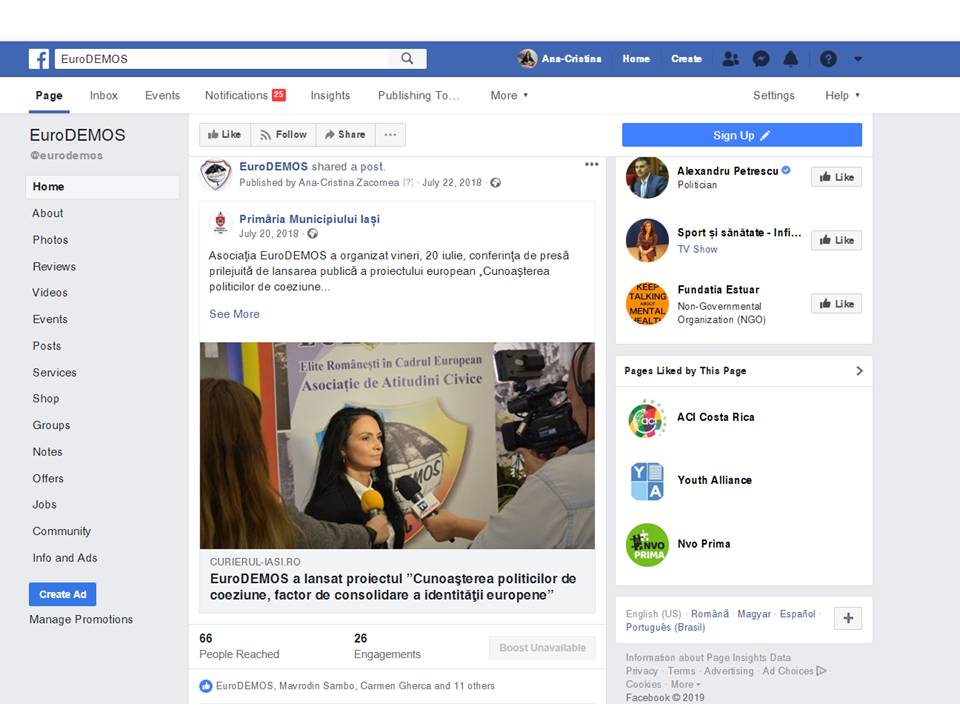Open the Publishing Tools tab
The height and width of the screenshot is (720, 960).
coord(418,95)
